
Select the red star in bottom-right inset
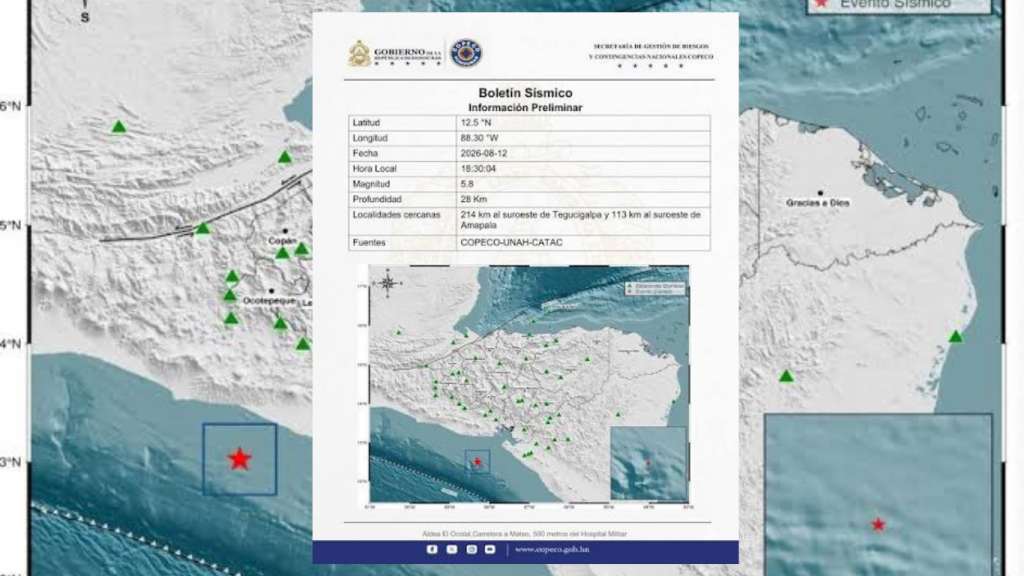pyautogui.click(x=878, y=524)
